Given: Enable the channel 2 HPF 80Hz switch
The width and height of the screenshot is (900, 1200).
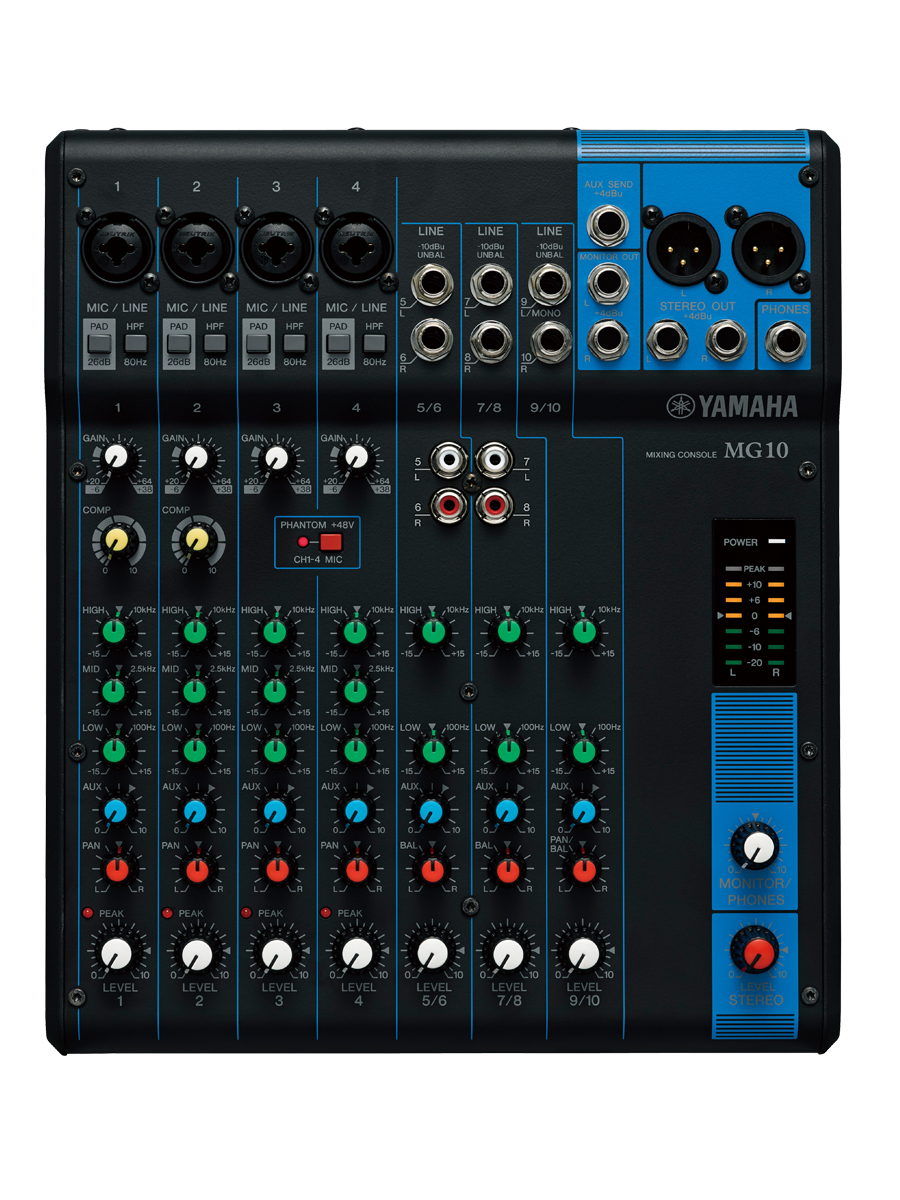Looking at the screenshot, I should click(214, 343).
